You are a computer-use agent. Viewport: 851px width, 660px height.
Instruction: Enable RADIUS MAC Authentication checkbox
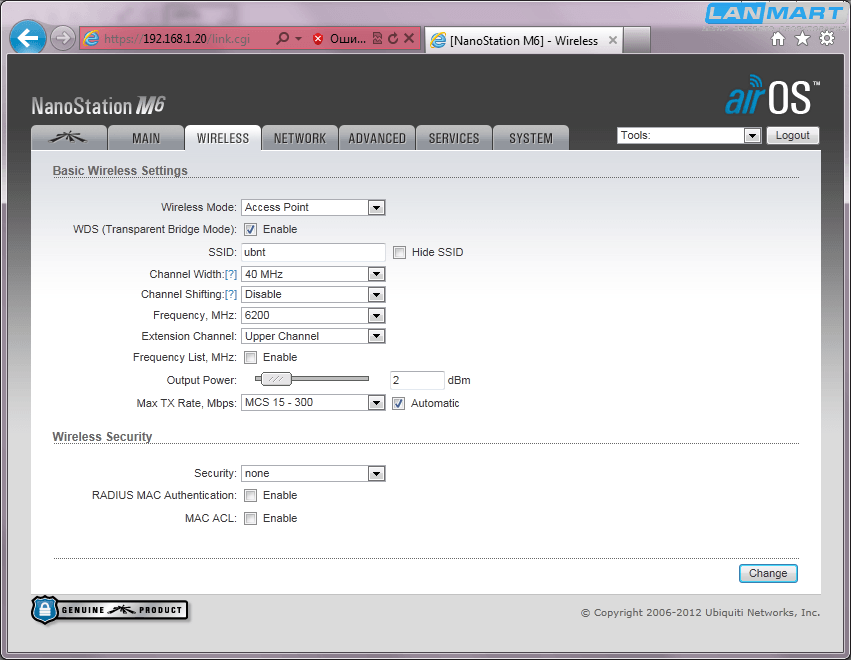(x=250, y=496)
